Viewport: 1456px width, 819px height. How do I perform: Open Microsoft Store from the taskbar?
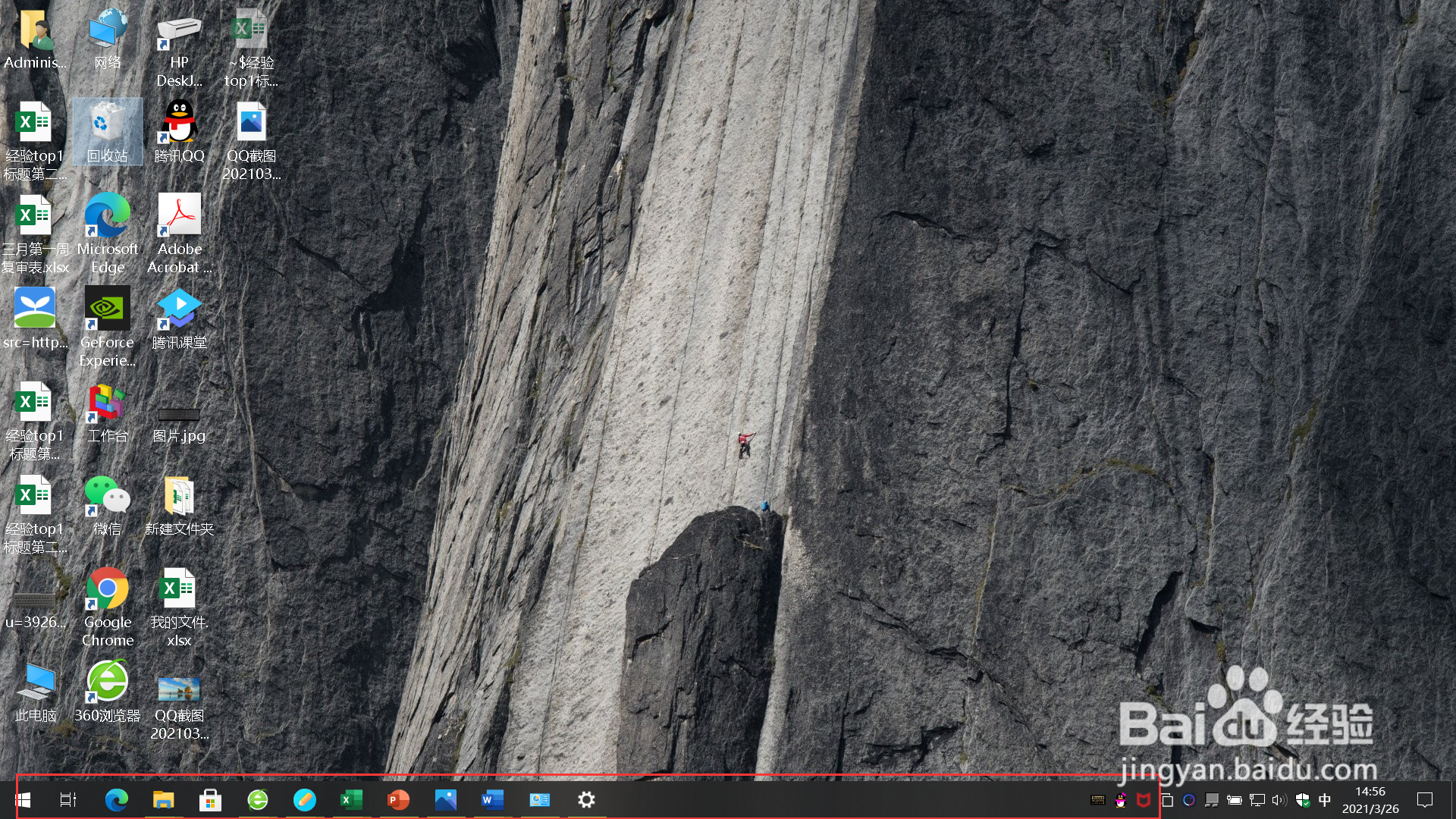click(210, 799)
